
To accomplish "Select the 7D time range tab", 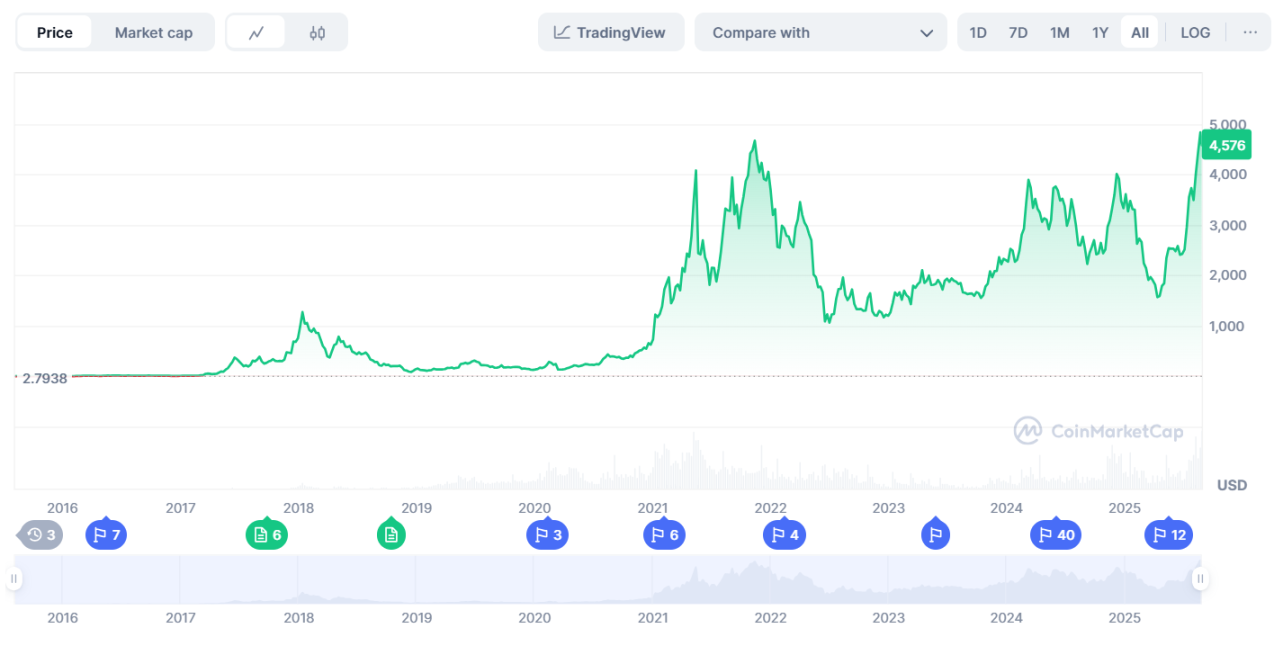I will 1018,31.
